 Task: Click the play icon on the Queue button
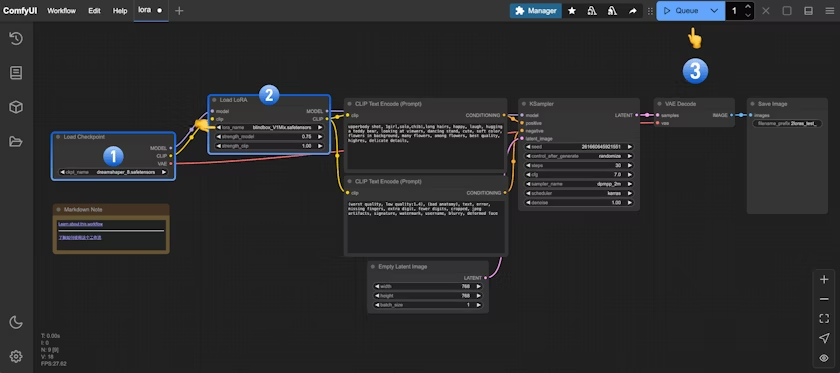click(667, 11)
